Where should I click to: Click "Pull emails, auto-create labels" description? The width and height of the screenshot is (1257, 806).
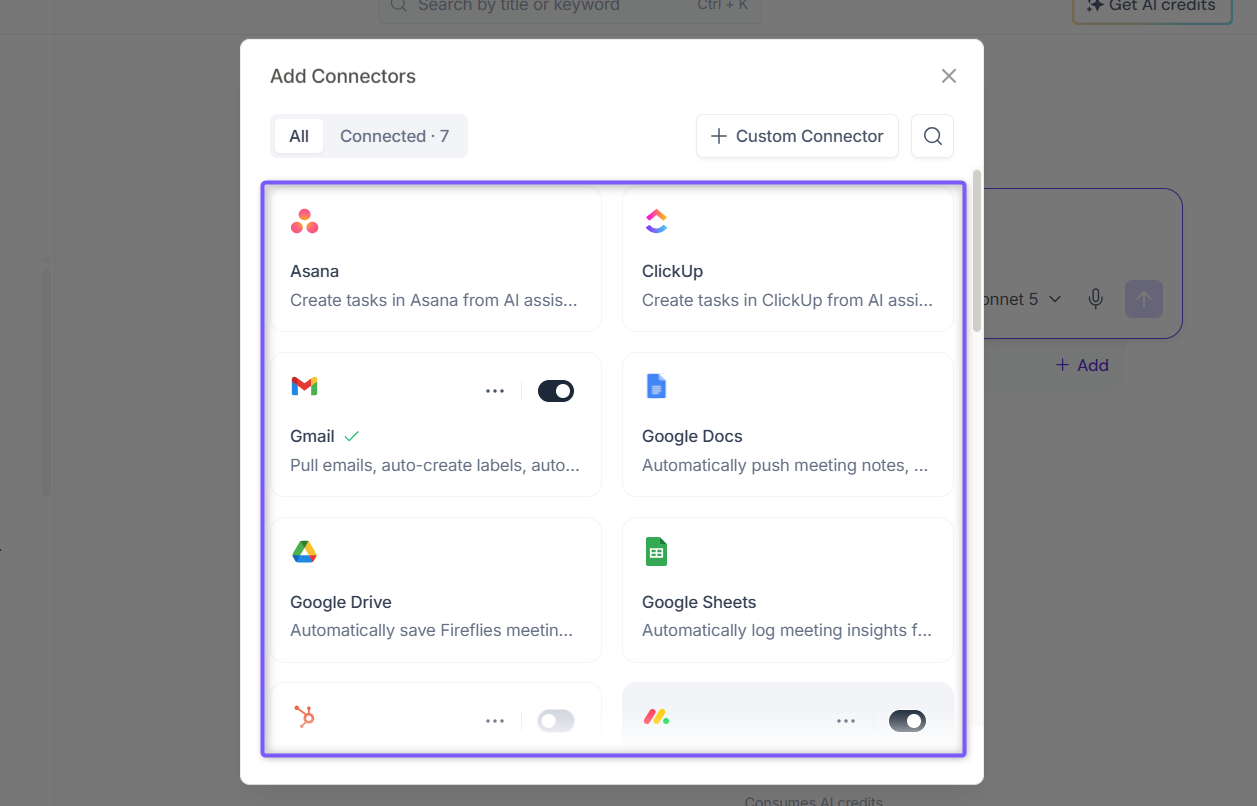434,465
